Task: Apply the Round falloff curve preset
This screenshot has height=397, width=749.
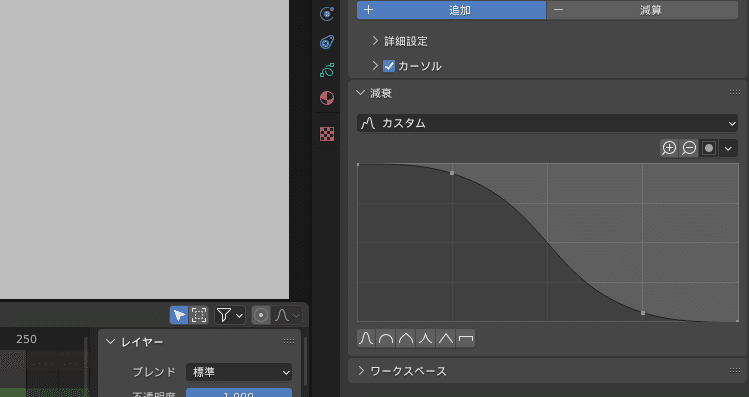Action: click(x=386, y=338)
